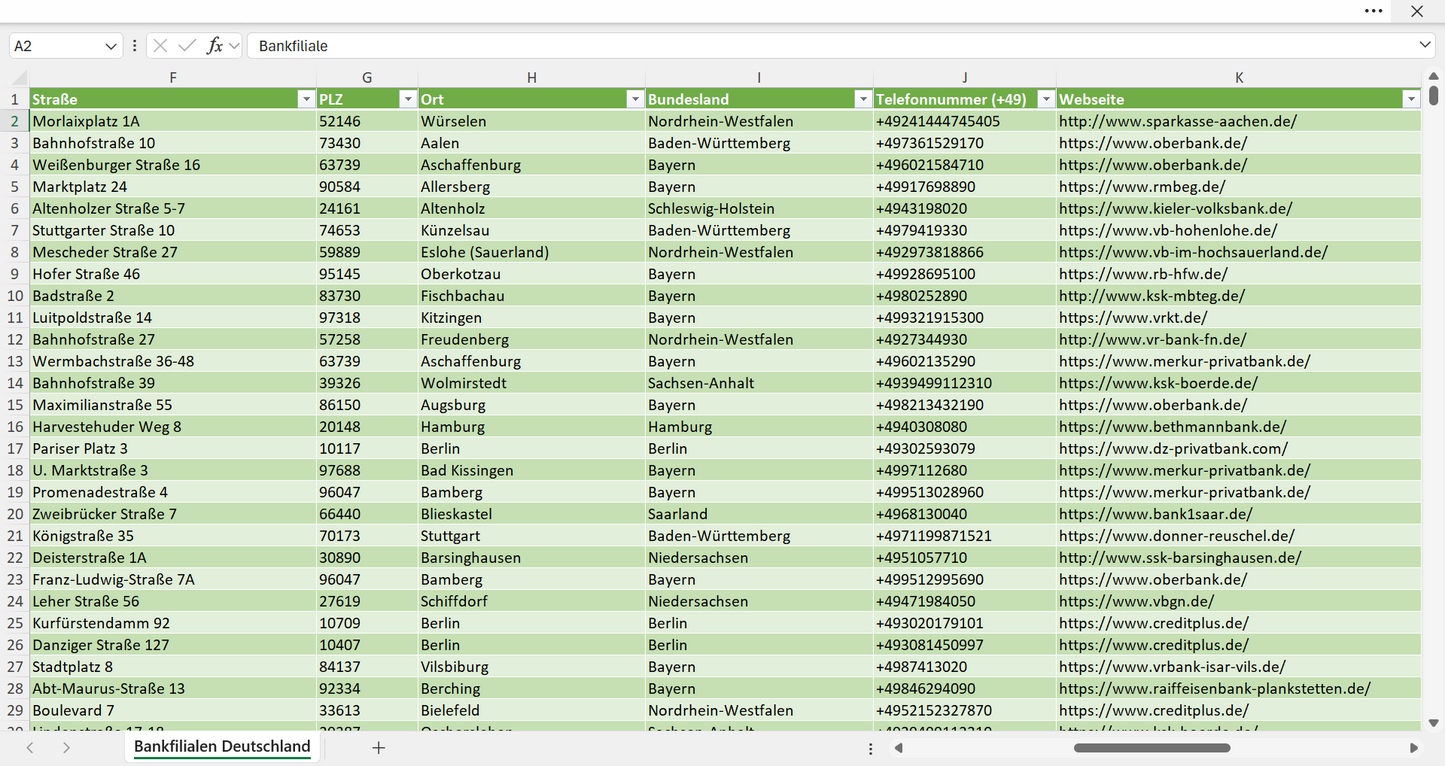The height and width of the screenshot is (766, 1445).
Task: Select the cell Harvestehuder Weg 8
Action: [173, 427]
